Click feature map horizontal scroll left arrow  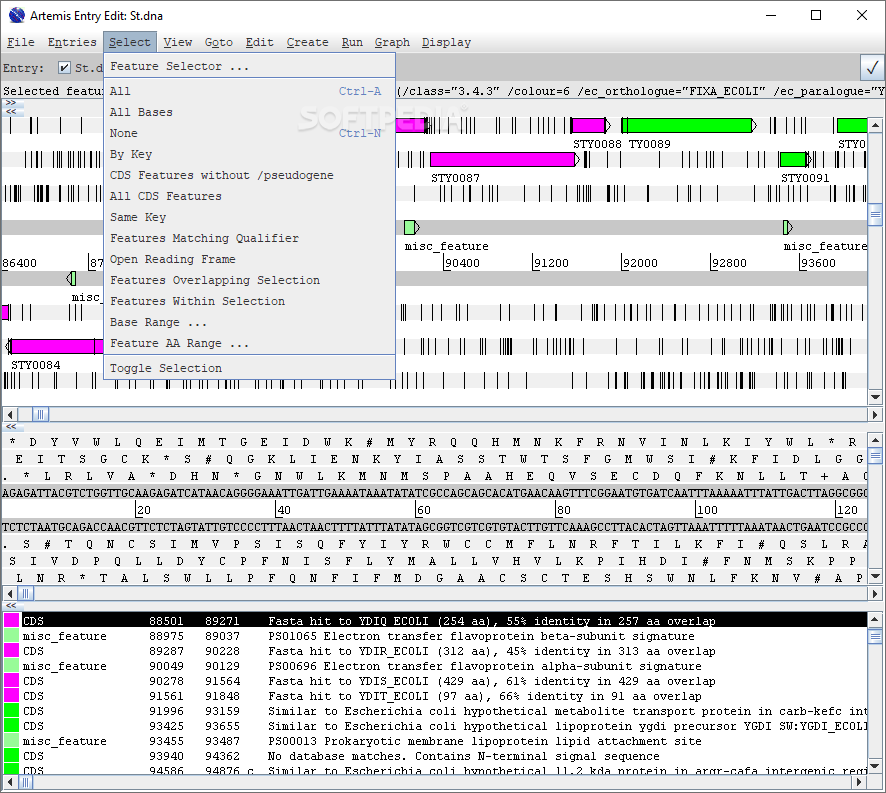tap(10, 415)
